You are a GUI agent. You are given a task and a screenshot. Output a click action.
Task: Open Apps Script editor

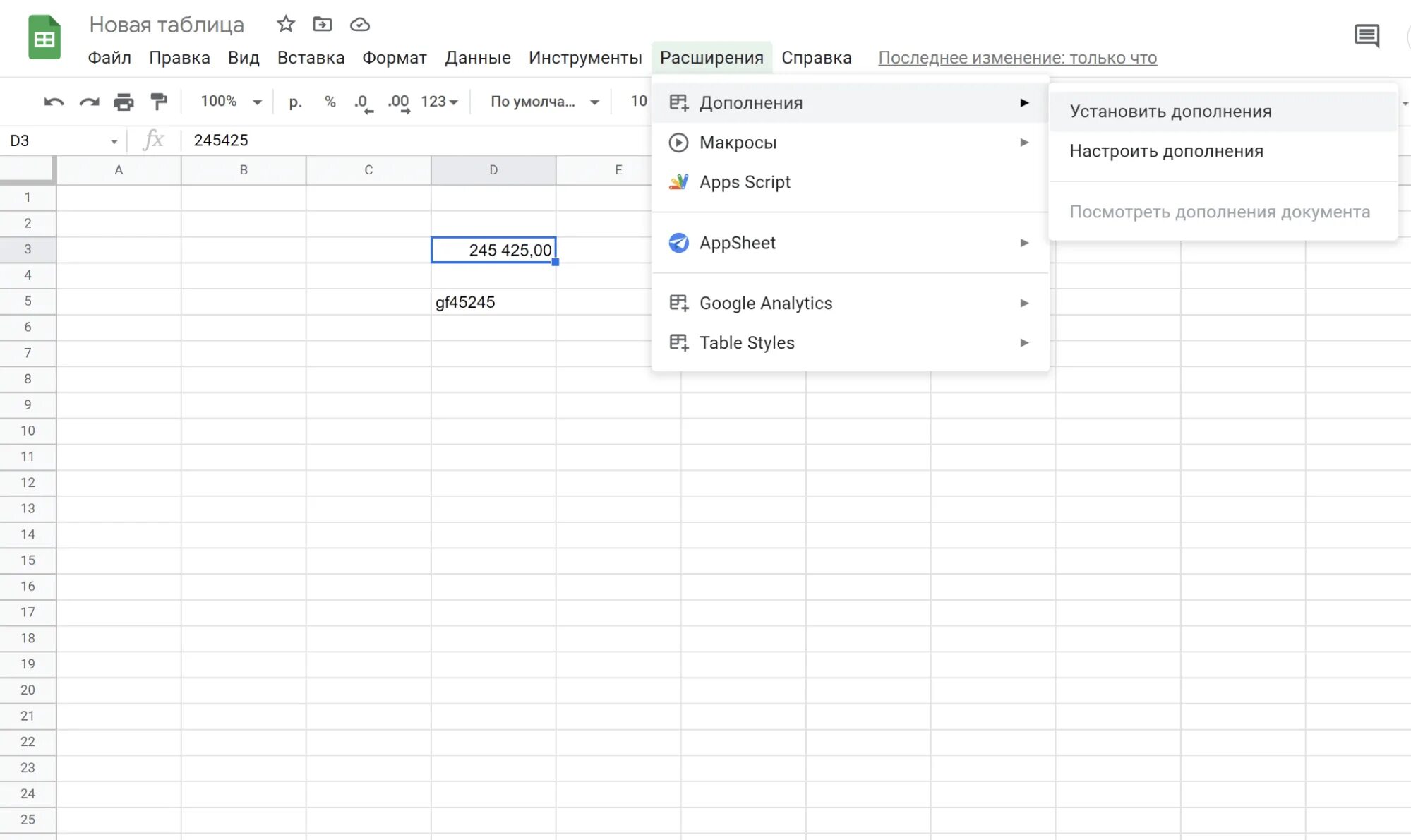click(x=745, y=181)
